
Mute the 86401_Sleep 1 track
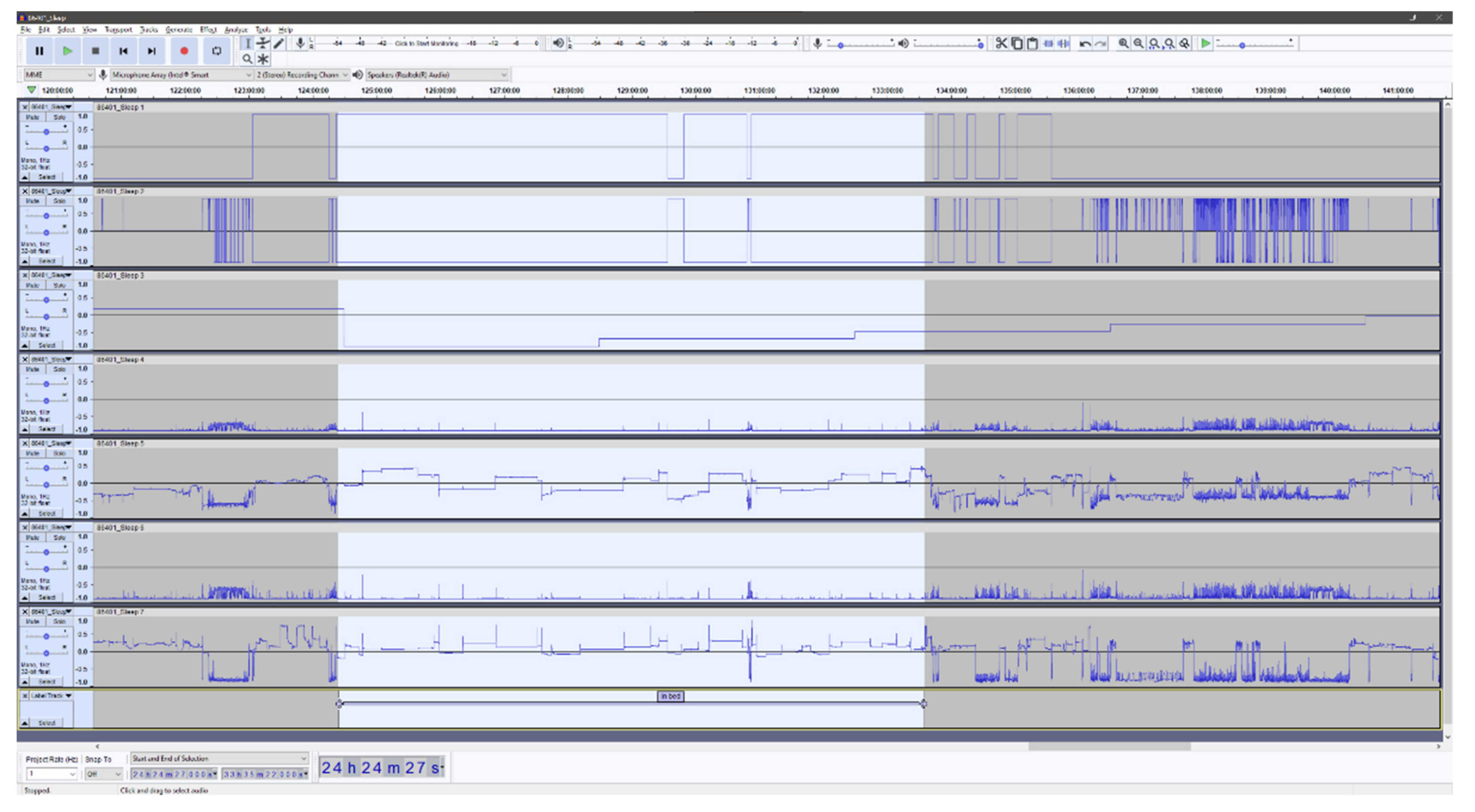(32, 117)
